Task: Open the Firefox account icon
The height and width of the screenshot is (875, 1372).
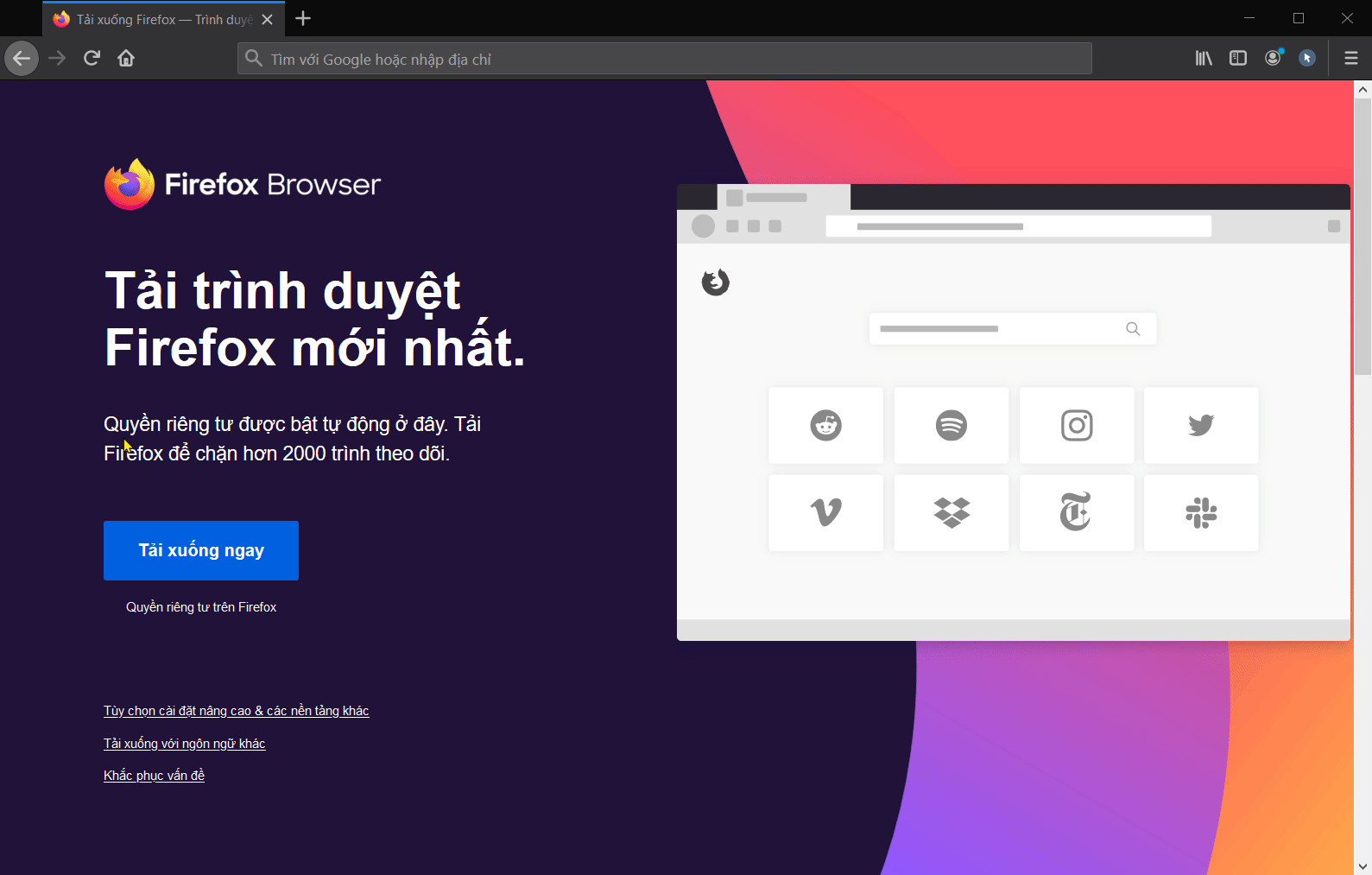Action: click(1273, 58)
